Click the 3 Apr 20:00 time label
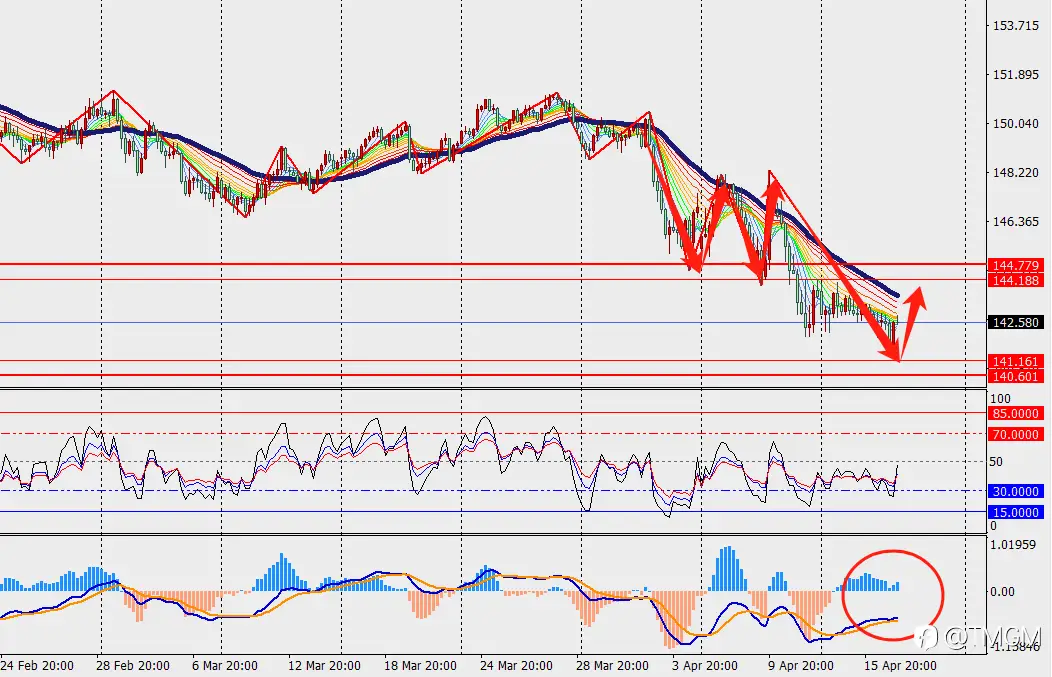1052x677 pixels. pyautogui.click(x=704, y=666)
